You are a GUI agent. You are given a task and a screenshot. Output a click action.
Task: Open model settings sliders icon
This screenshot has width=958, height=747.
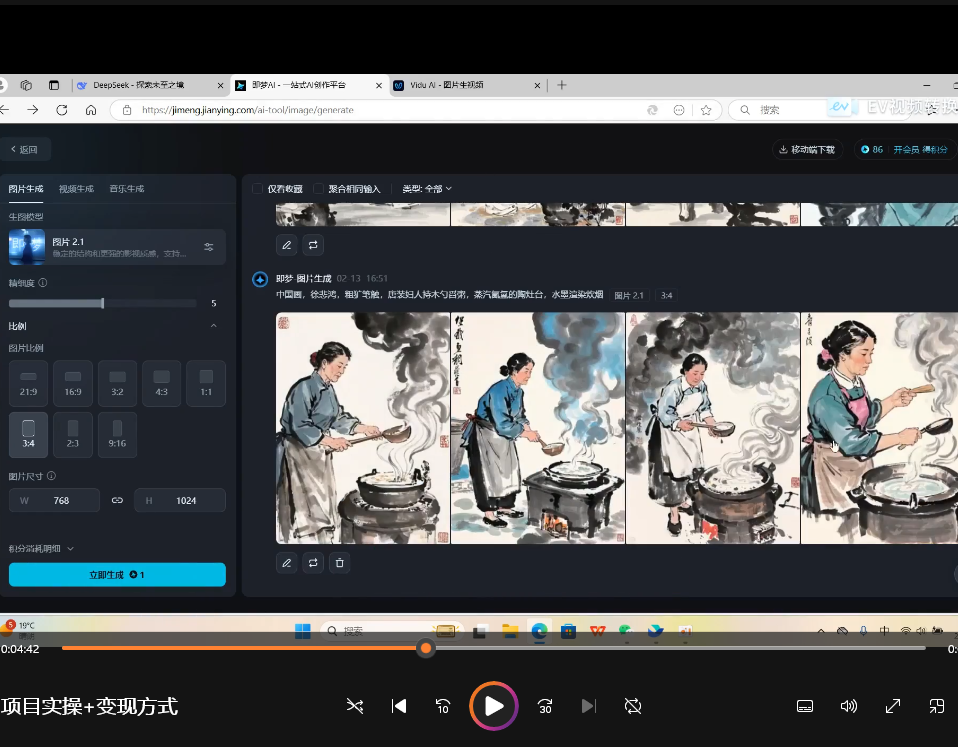coord(209,247)
